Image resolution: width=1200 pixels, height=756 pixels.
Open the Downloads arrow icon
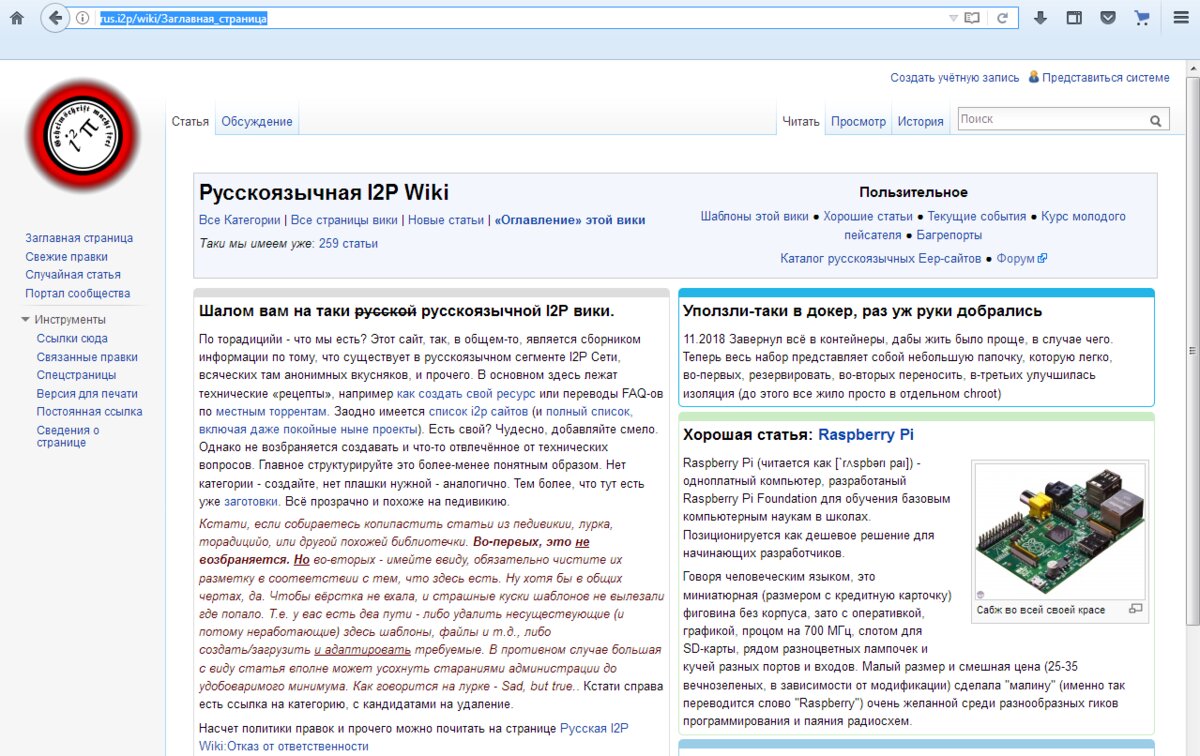[x=1040, y=18]
